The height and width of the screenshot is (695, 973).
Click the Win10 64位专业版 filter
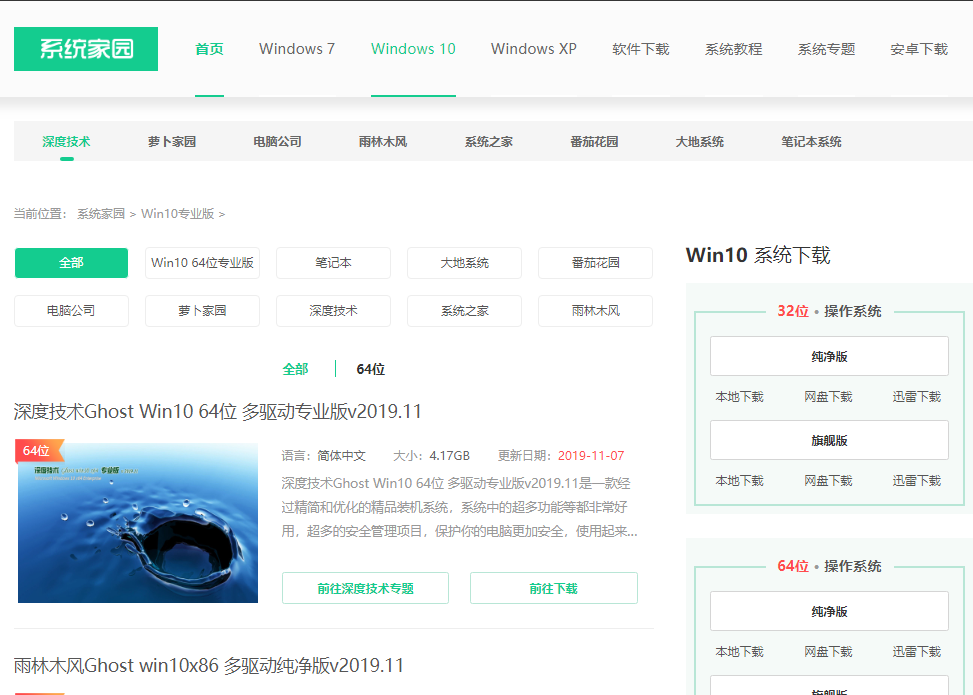[x=202, y=262]
